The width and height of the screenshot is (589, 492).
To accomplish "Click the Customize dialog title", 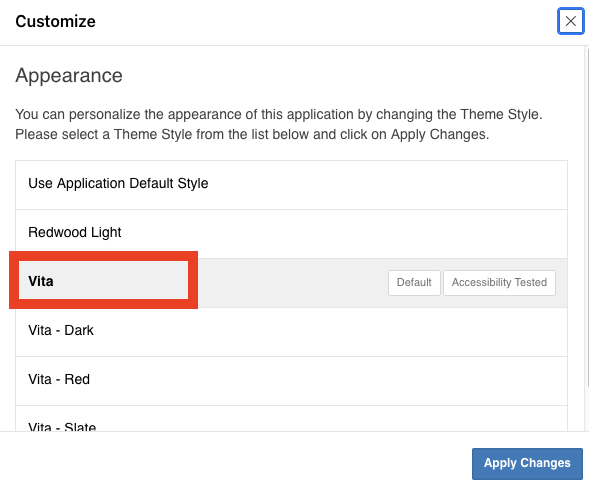I will point(55,21).
